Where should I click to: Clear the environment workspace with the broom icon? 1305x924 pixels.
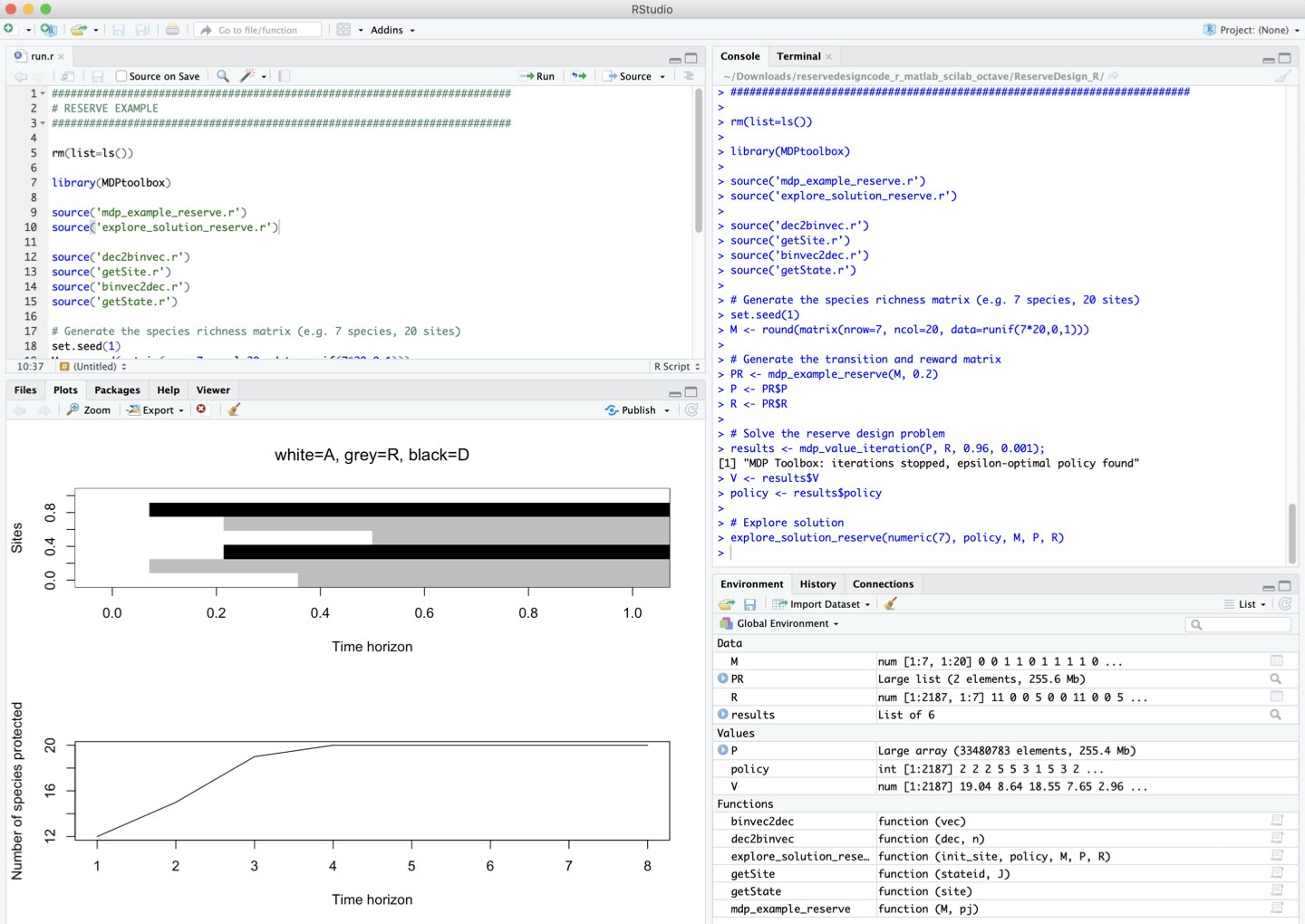pyautogui.click(x=891, y=604)
